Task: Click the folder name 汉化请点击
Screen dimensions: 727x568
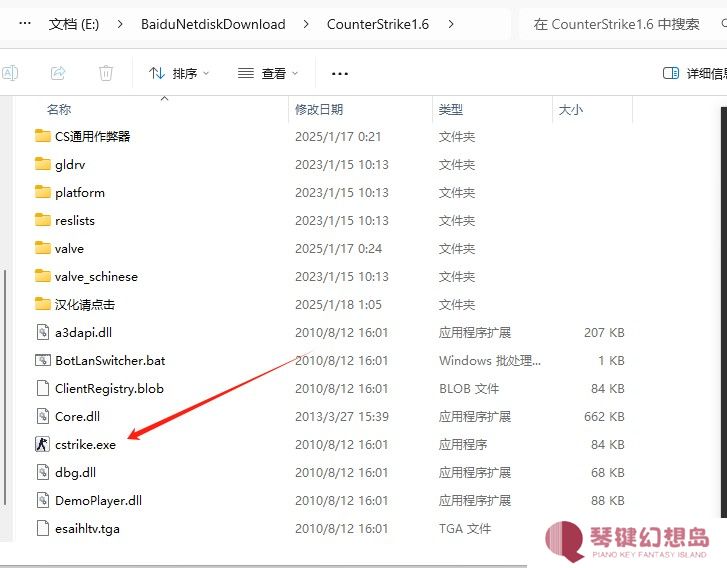Action: pos(85,305)
